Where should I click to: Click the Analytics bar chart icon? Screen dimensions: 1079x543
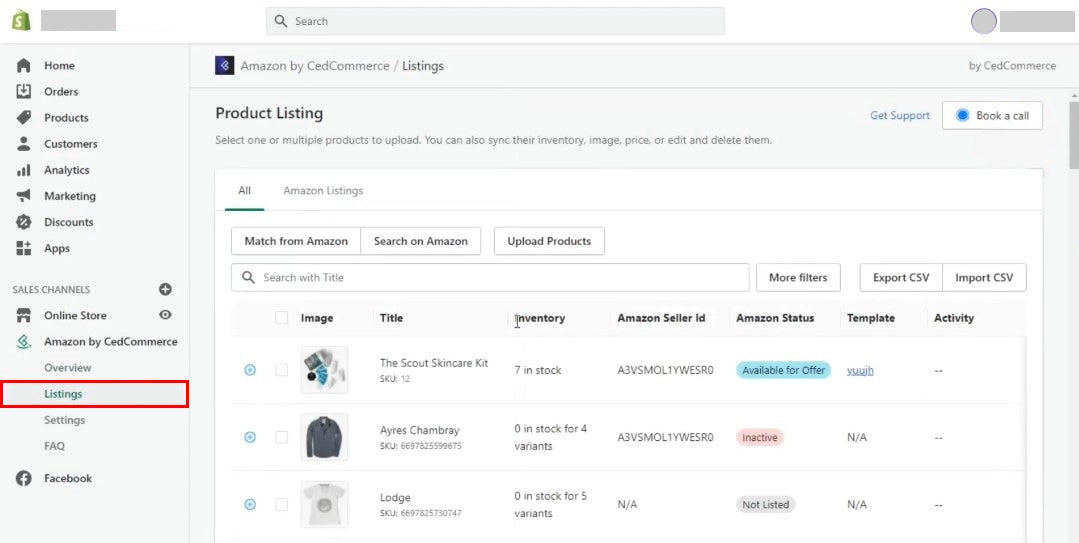pos(23,170)
